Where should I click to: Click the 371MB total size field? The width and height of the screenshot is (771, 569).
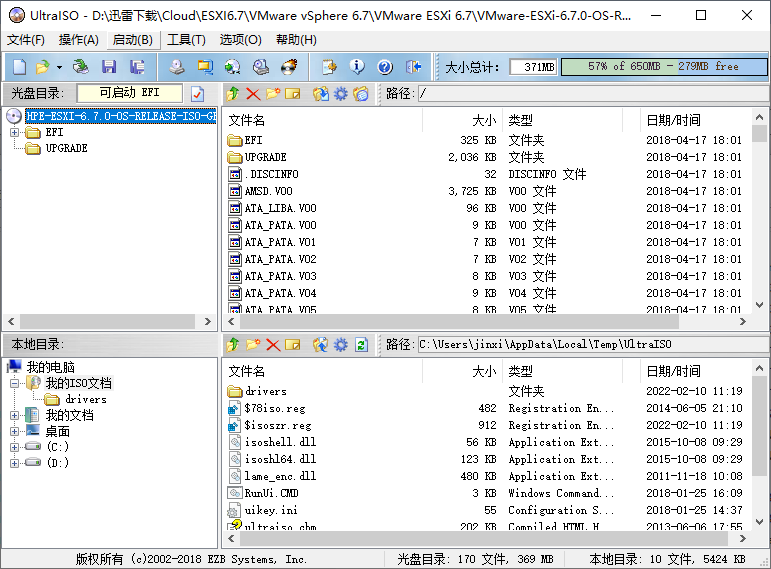533,66
